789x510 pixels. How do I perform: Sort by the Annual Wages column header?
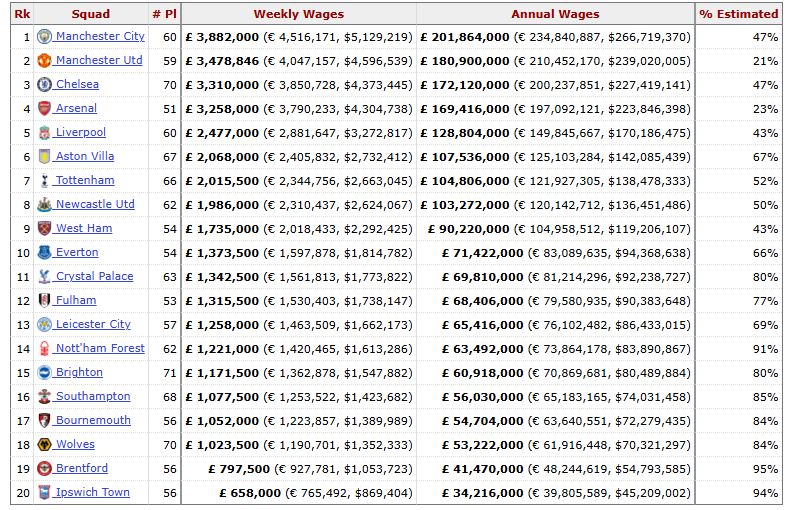[556, 14]
